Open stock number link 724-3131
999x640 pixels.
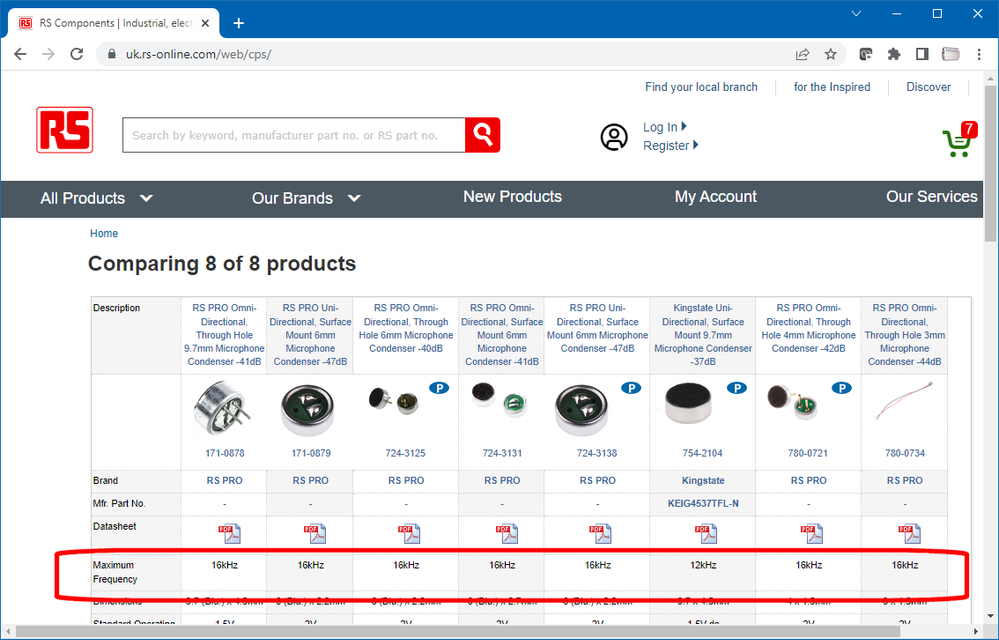(x=502, y=453)
